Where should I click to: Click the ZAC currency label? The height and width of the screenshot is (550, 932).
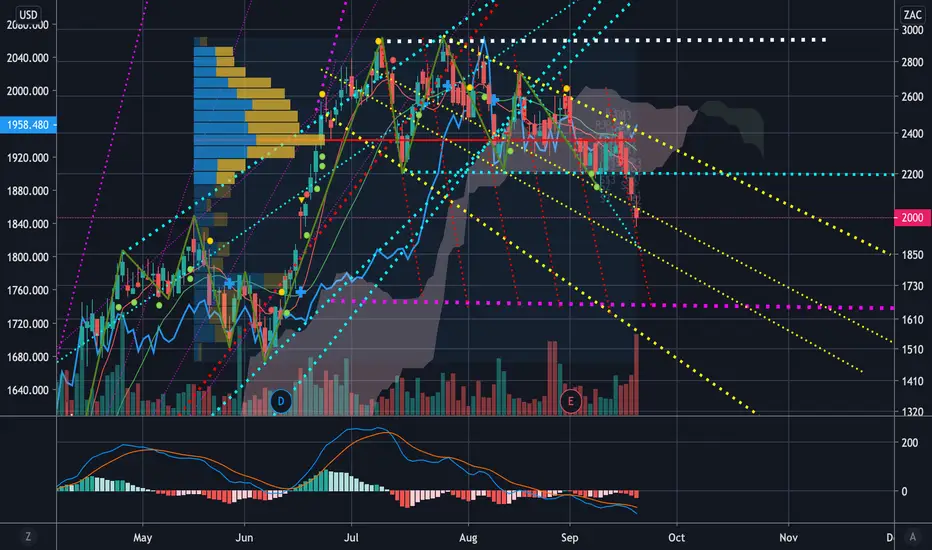point(912,15)
